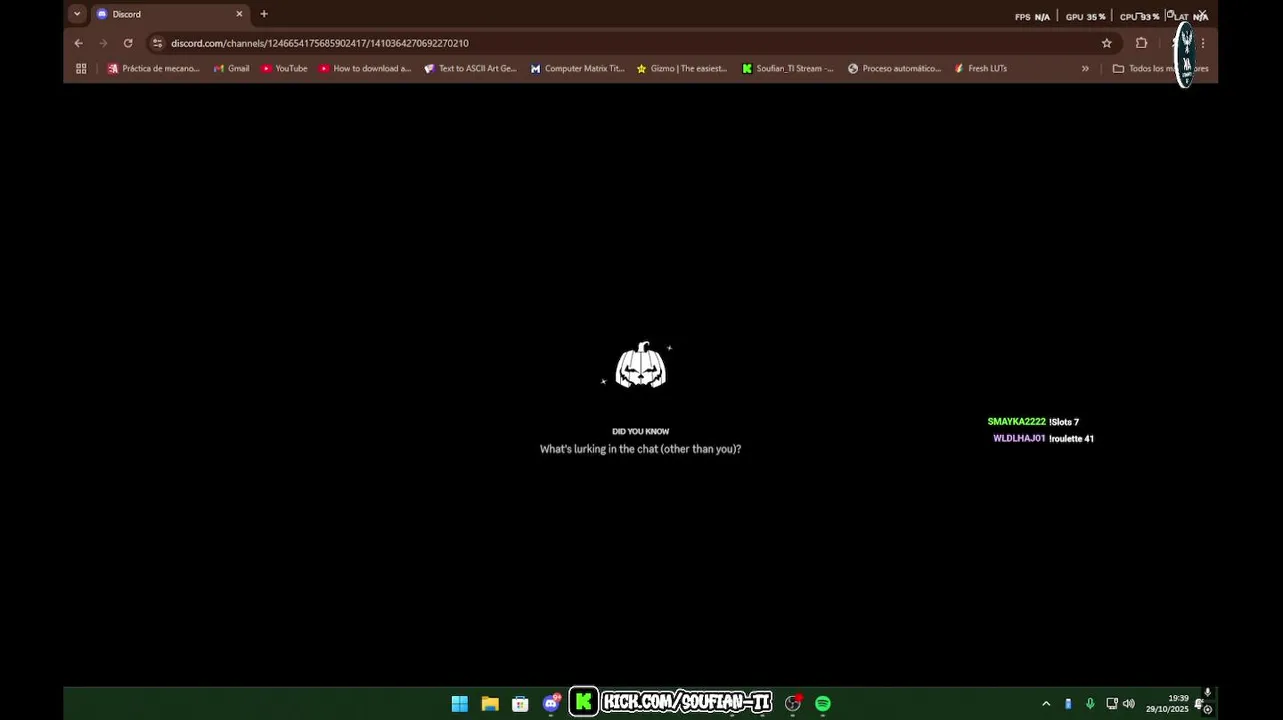Go forward to the next page

(103, 43)
